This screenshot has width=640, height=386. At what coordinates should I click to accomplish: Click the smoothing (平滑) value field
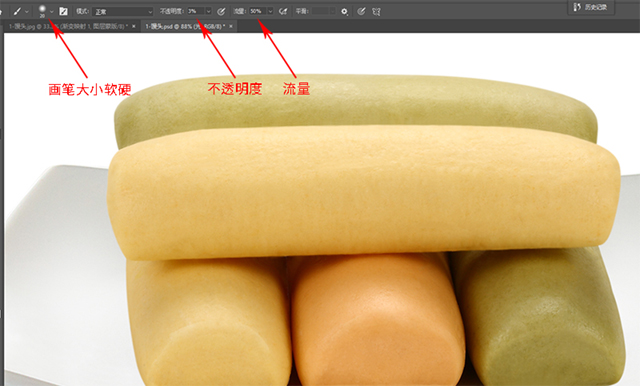point(320,11)
